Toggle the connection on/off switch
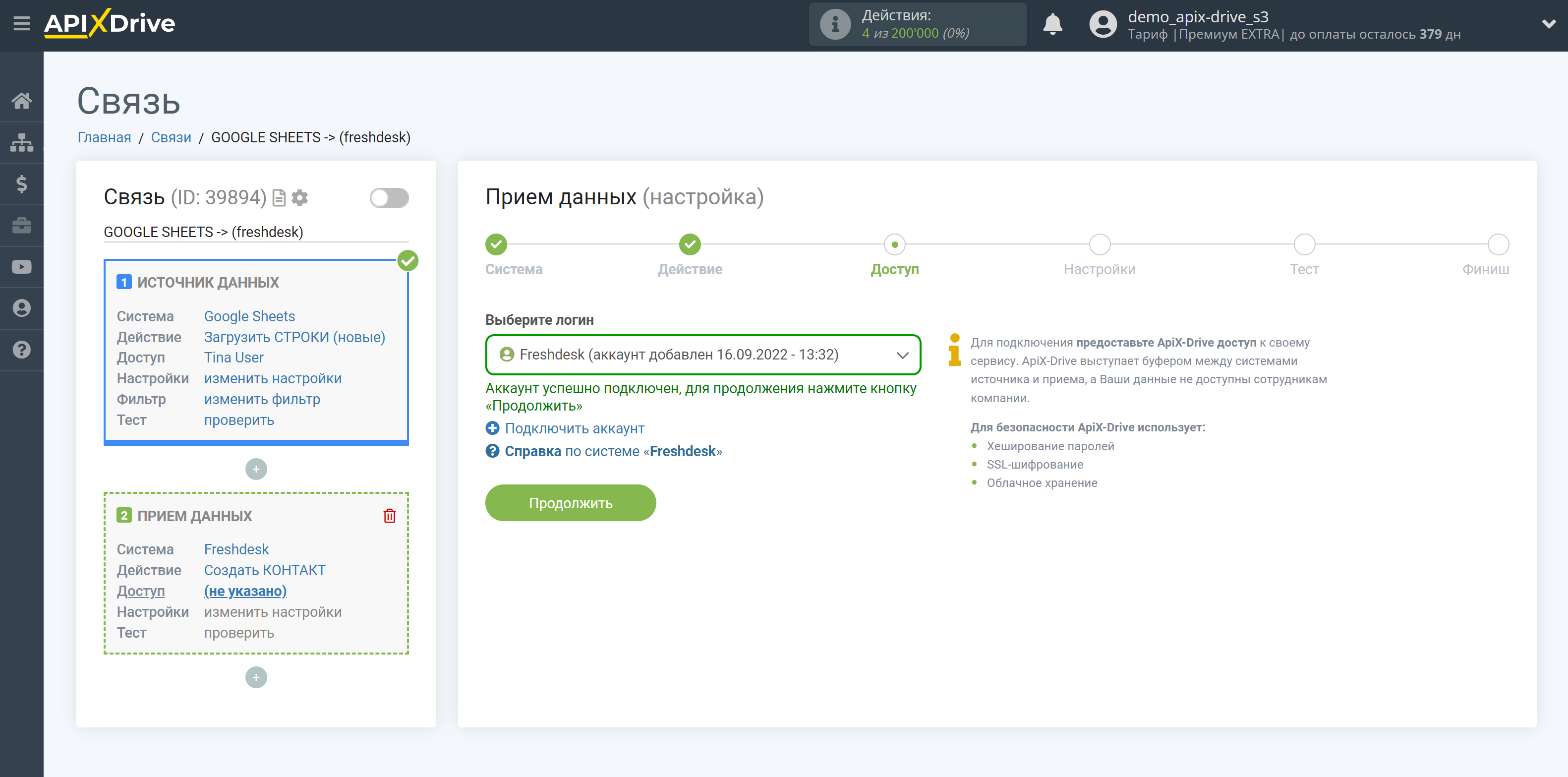1568x777 pixels. point(389,198)
